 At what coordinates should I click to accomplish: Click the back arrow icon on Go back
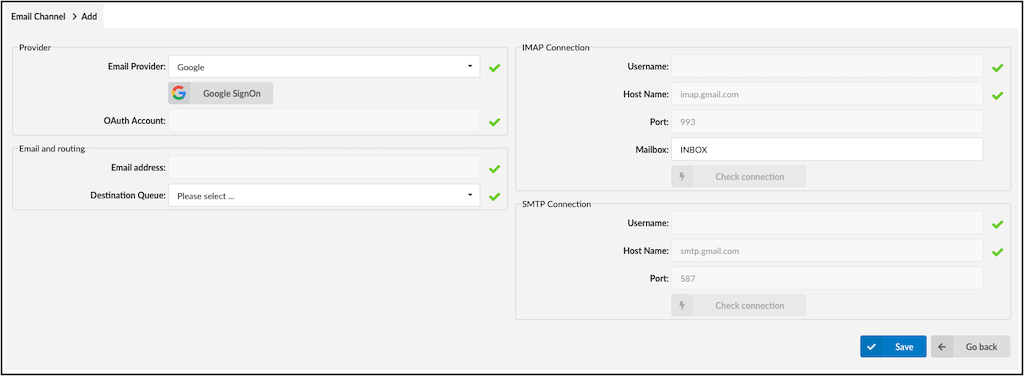point(942,347)
